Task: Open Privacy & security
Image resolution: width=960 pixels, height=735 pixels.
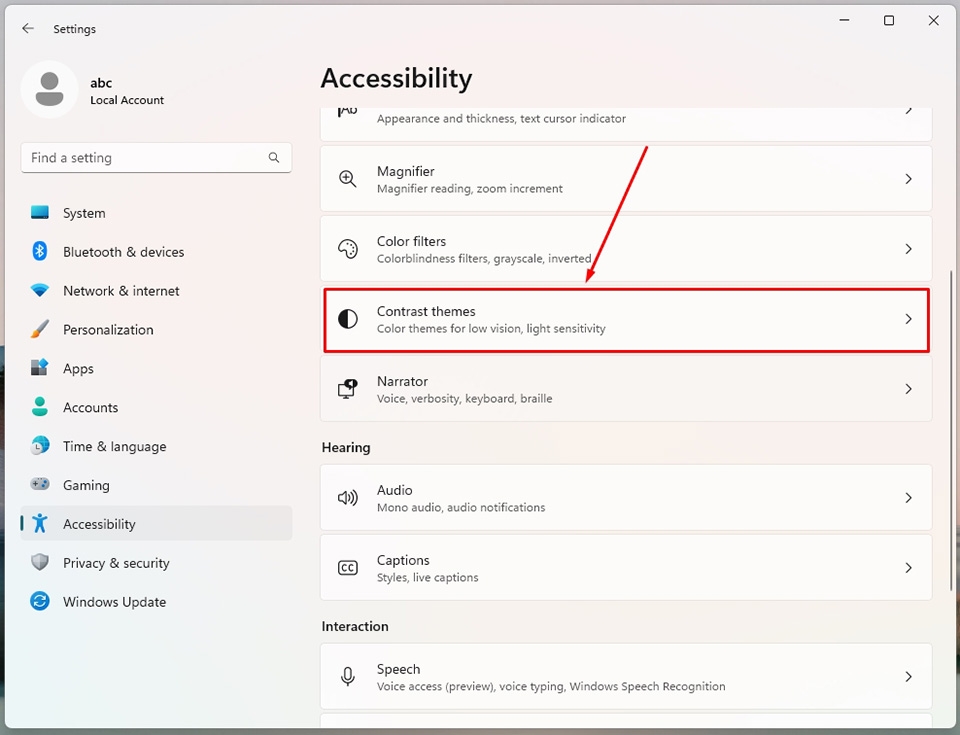Action: (x=156, y=563)
